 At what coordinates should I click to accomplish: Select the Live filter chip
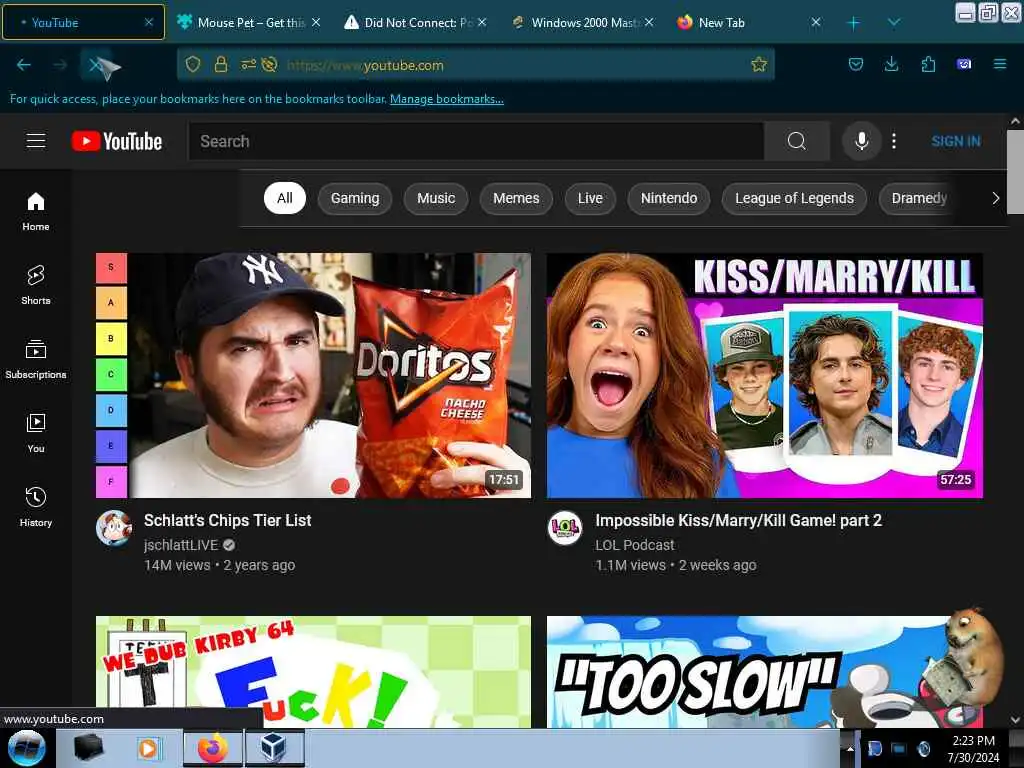point(590,198)
